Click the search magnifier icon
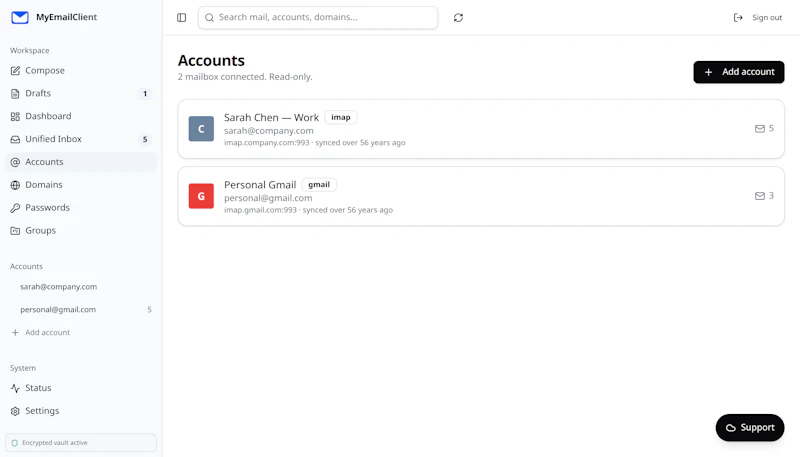Viewport: 800px width, 457px height. click(x=209, y=17)
